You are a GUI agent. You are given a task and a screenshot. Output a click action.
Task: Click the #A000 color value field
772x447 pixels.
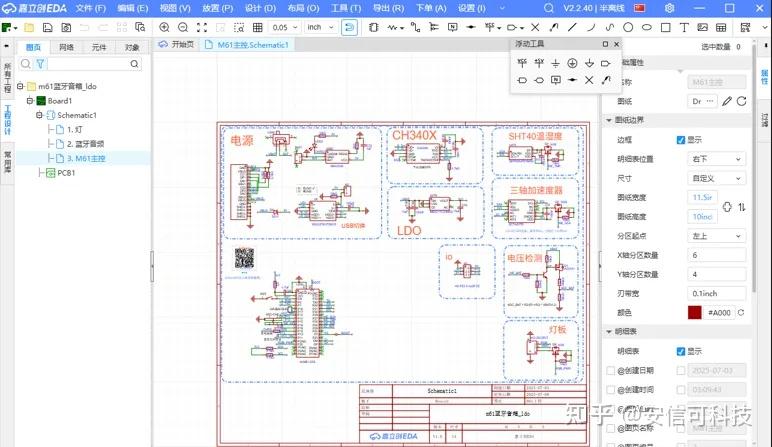[719, 313]
